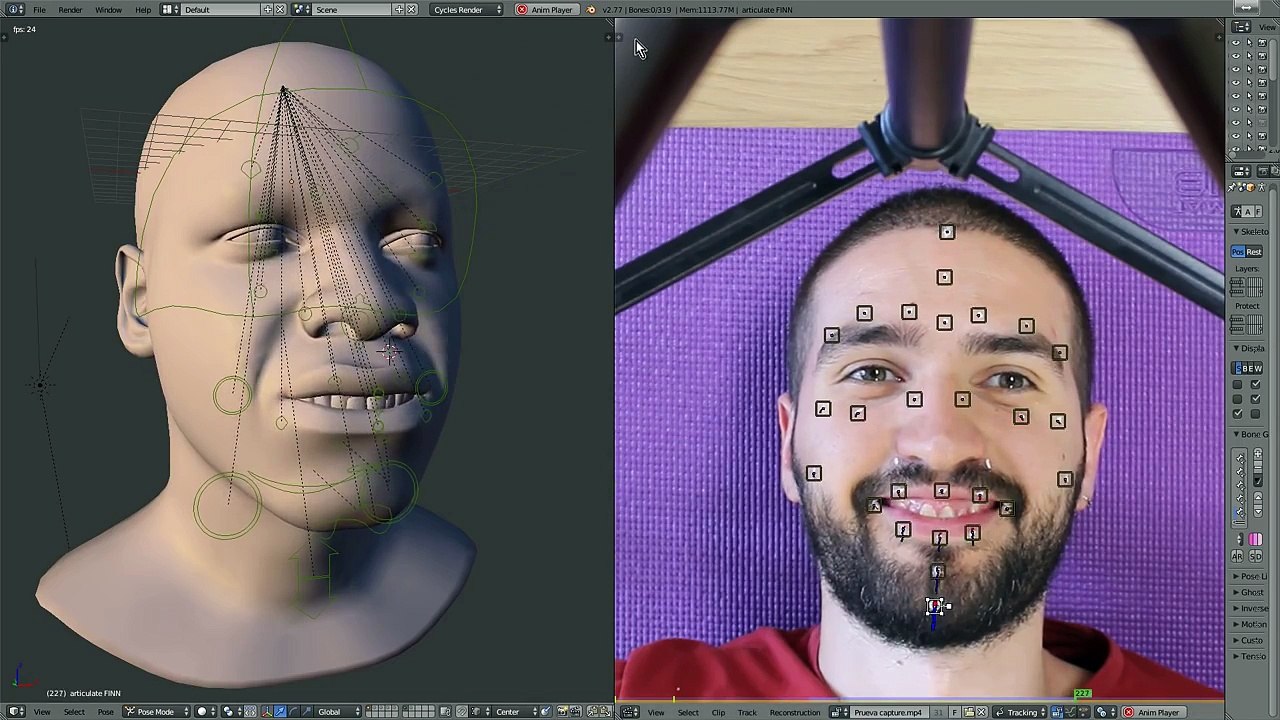1280x720 pixels.
Task: Click the Default screen layout name field
Action: click(220, 10)
